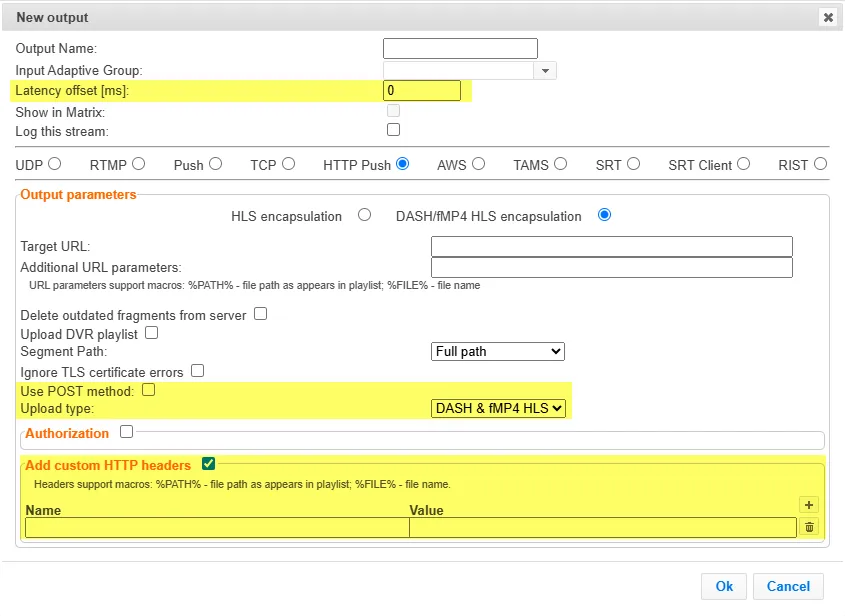Choose the AWS output type

(478, 164)
